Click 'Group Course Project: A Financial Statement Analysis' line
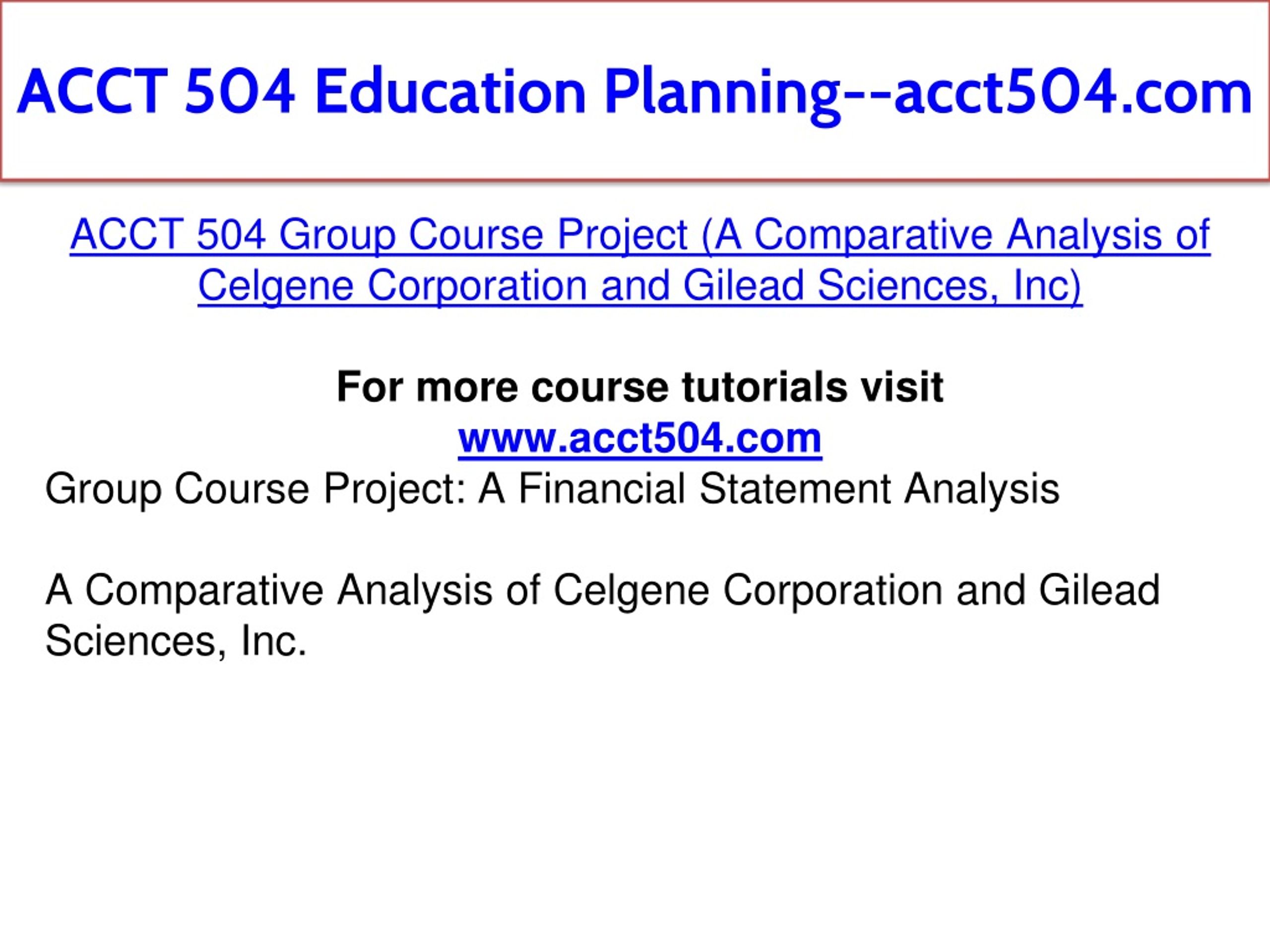Image resolution: width=1270 pixels, height=952 pixels. (x=552, y=489)
